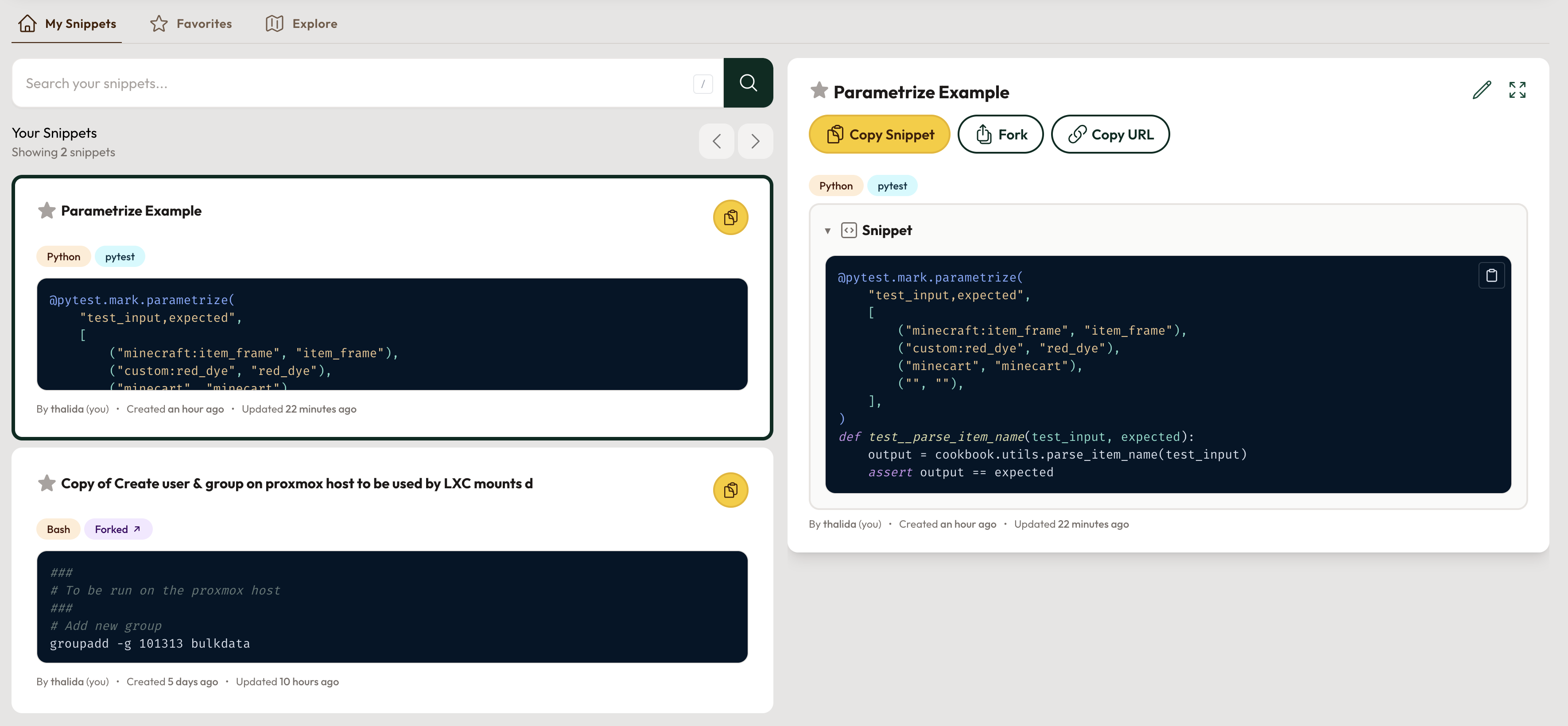Click clipboard icon inside code block
The width and height of the screenshot is (1568, 726).
tap(1490, 276)
